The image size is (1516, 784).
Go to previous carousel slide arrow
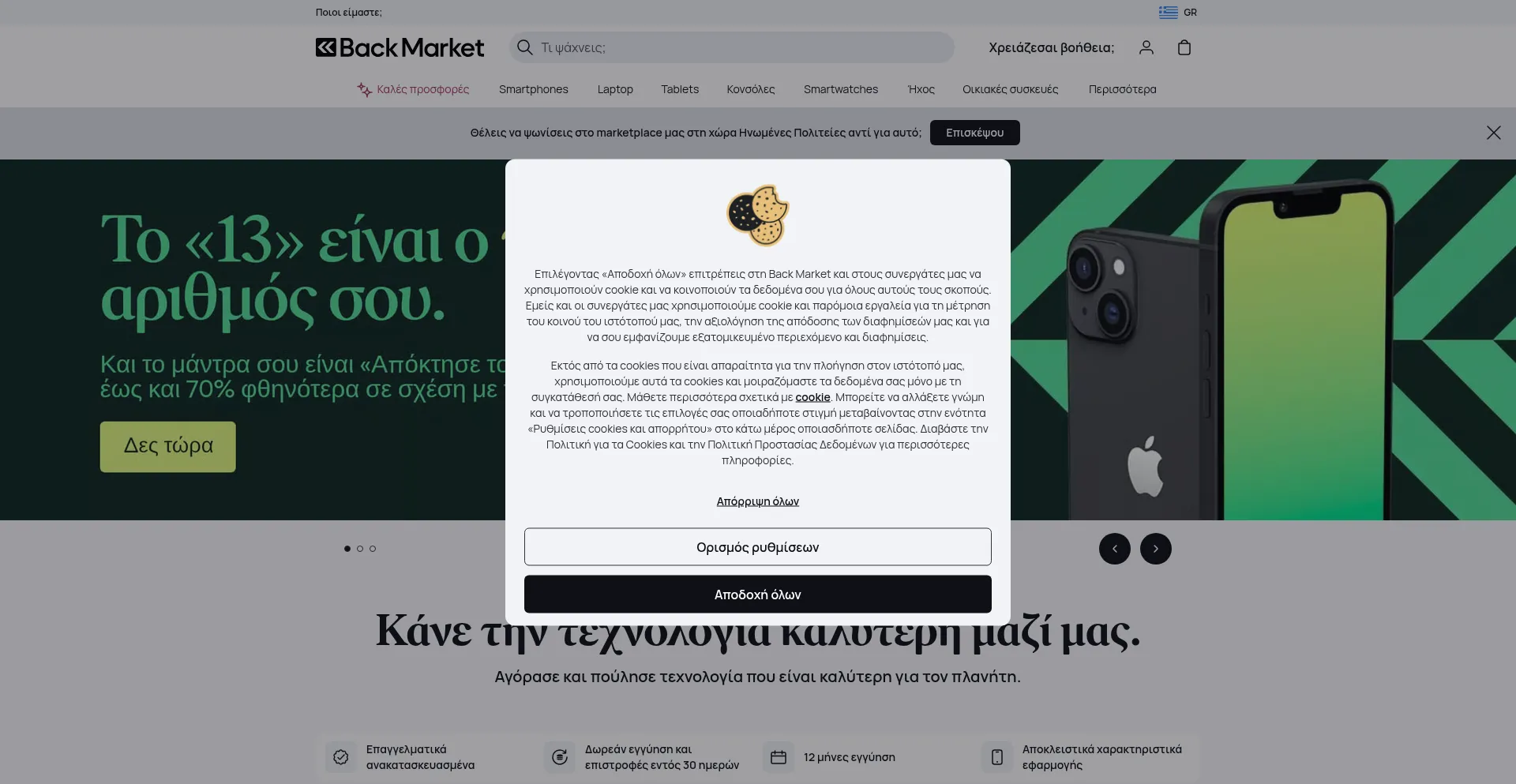pyautogui.click(x=1115, y=549)
